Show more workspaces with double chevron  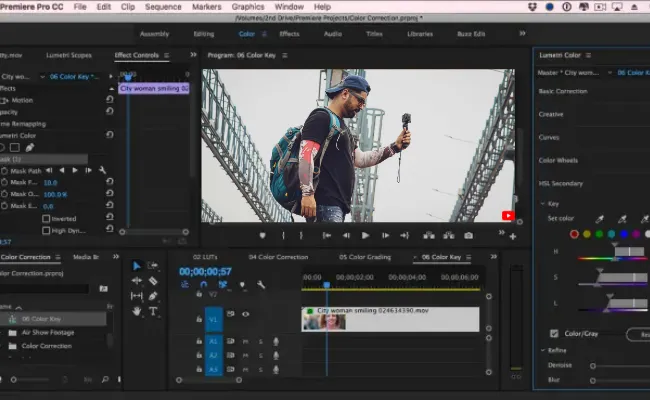[x=522, y=34]
